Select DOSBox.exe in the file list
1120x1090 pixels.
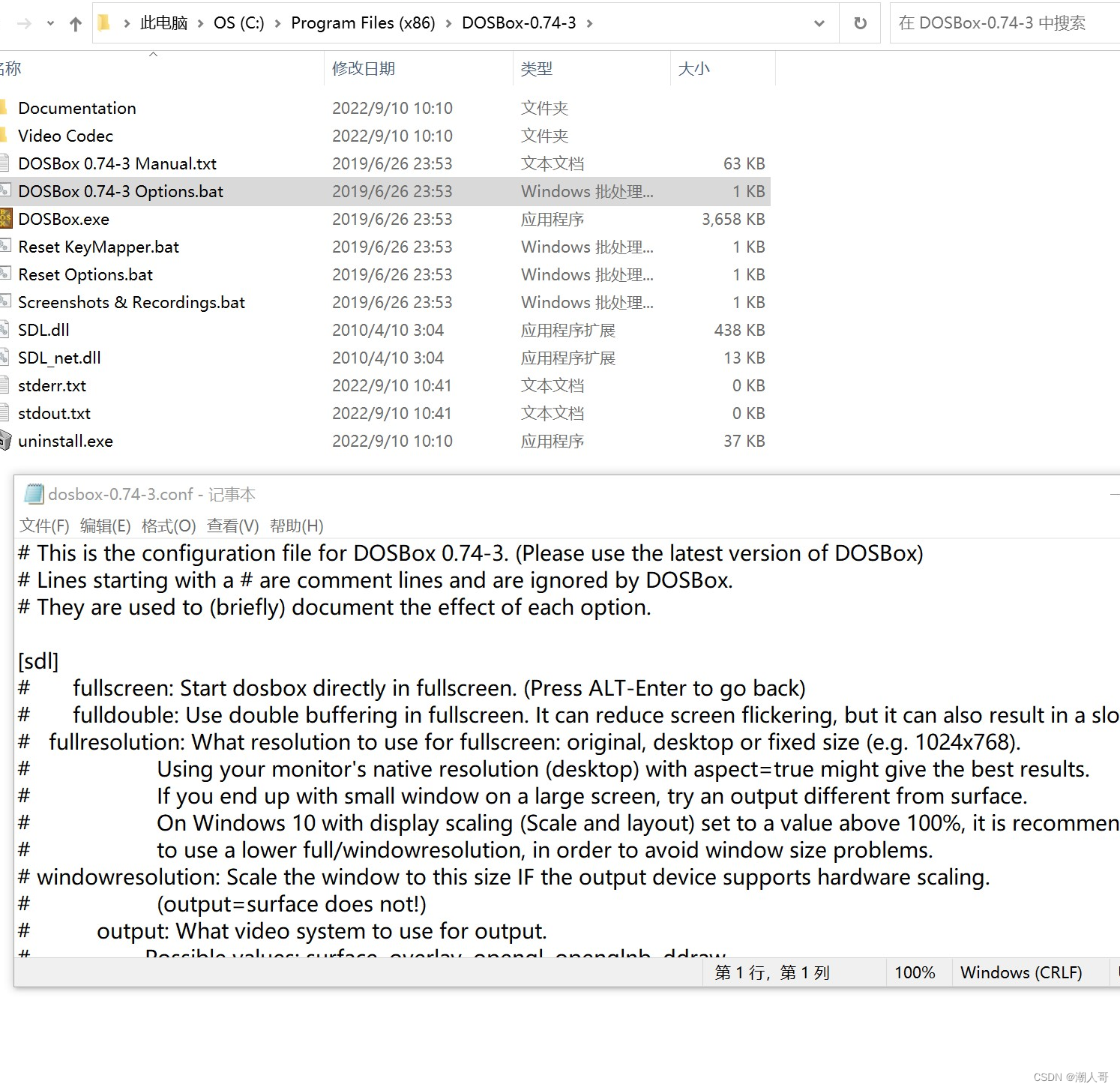[x=64, y=219]
